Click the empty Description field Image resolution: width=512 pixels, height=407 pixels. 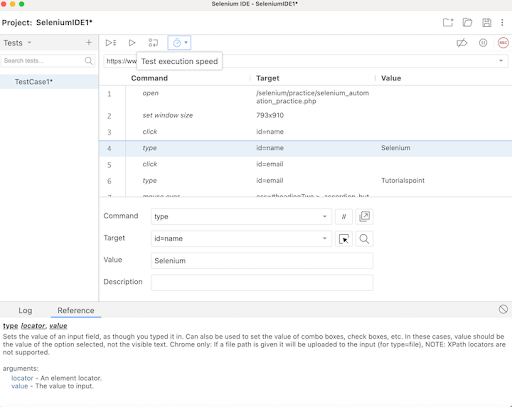tap(262, 283)
